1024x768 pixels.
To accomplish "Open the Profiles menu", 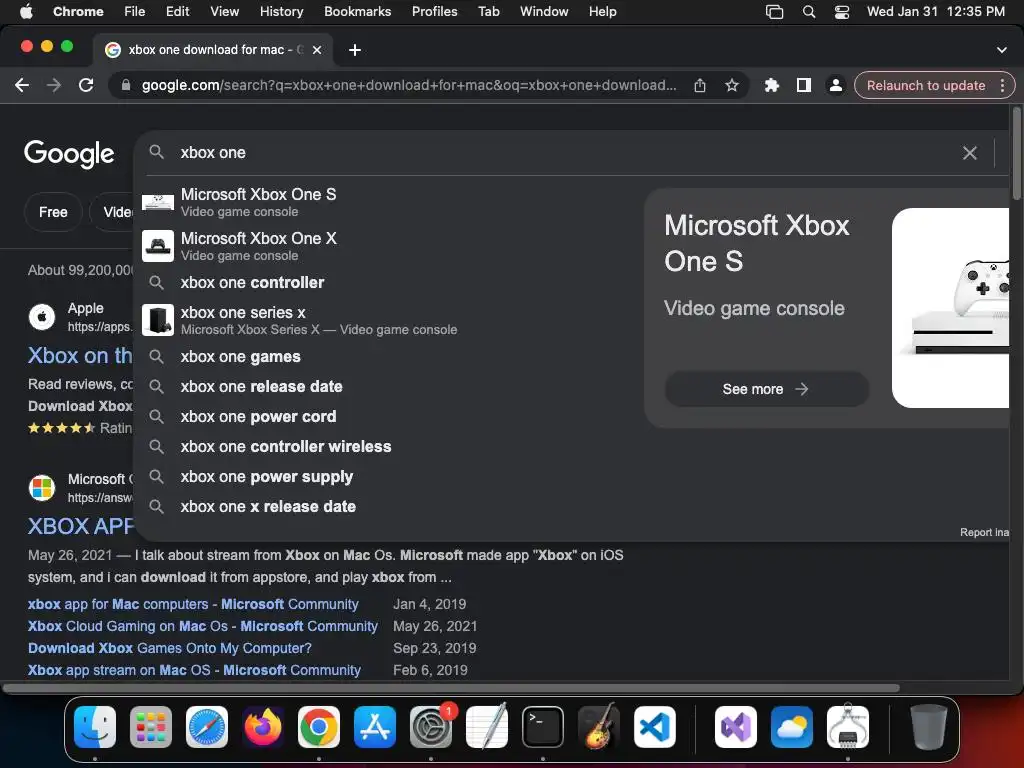I will (x=434, y=12).
